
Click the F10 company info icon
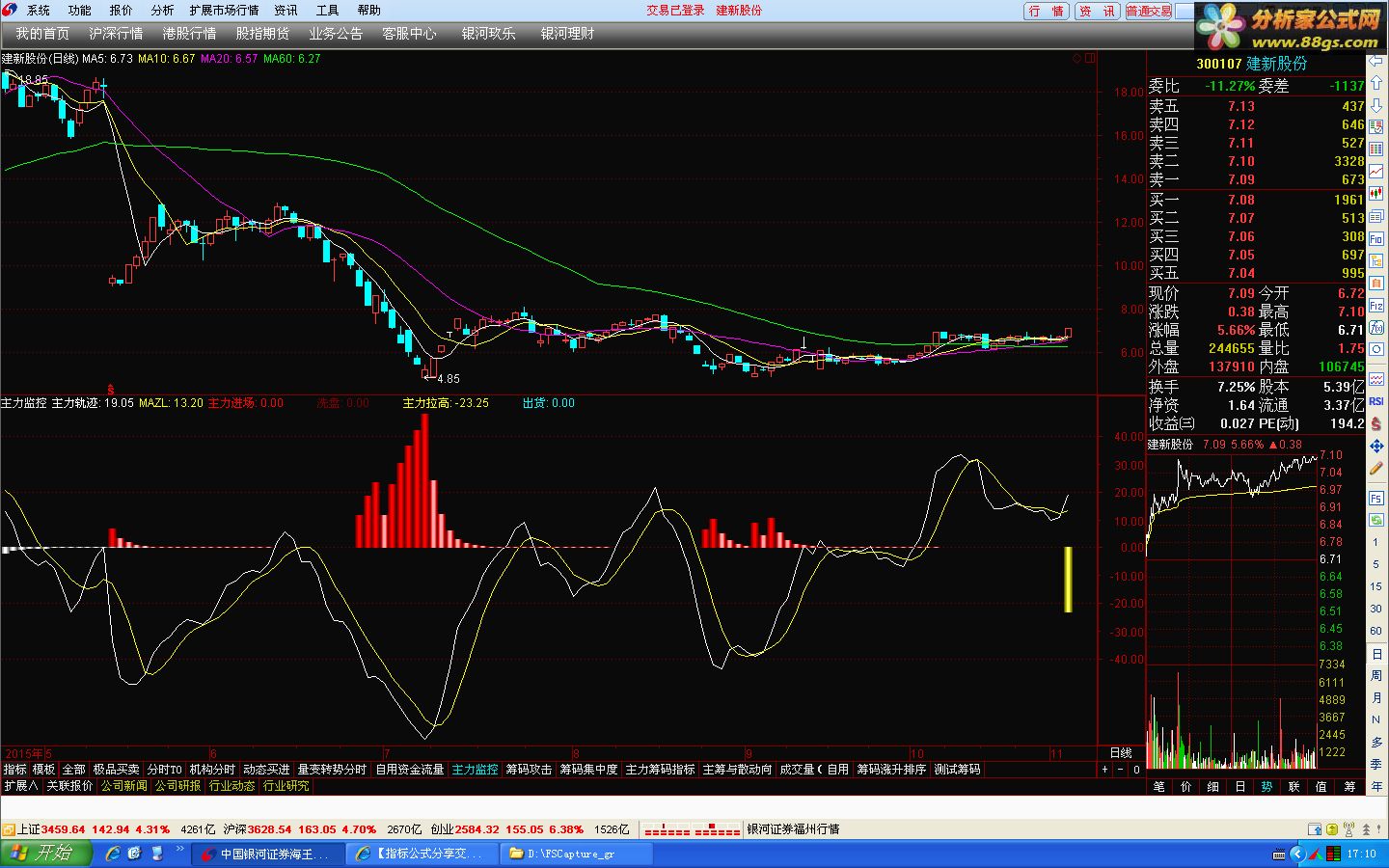(x=1376, y=239)
